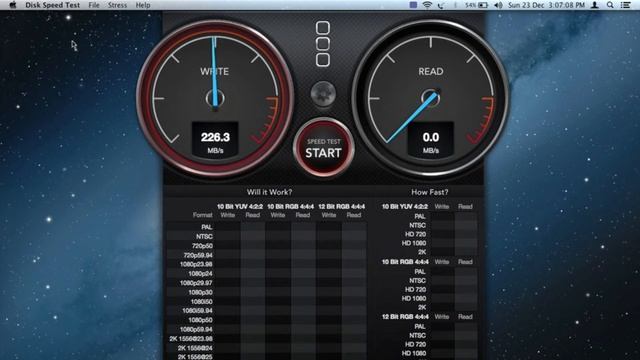The image size is (640, 360).
Task: Click the 2K 1556@23.98 format row
Action: (x=267, y=338)
